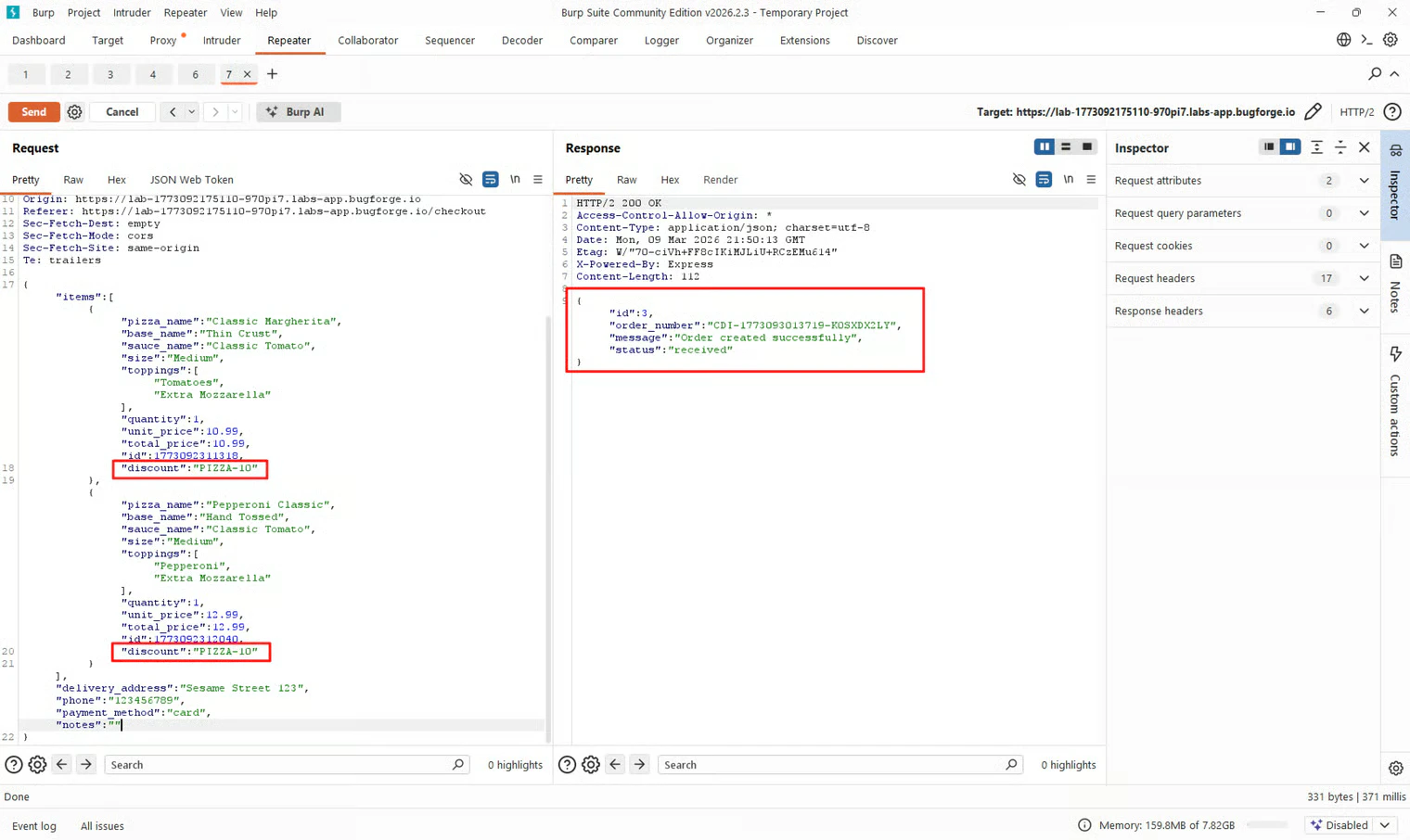Select top-bottom request/response layout
Viewport: 1410px width, 840px height.
[x=1066, y=147]
